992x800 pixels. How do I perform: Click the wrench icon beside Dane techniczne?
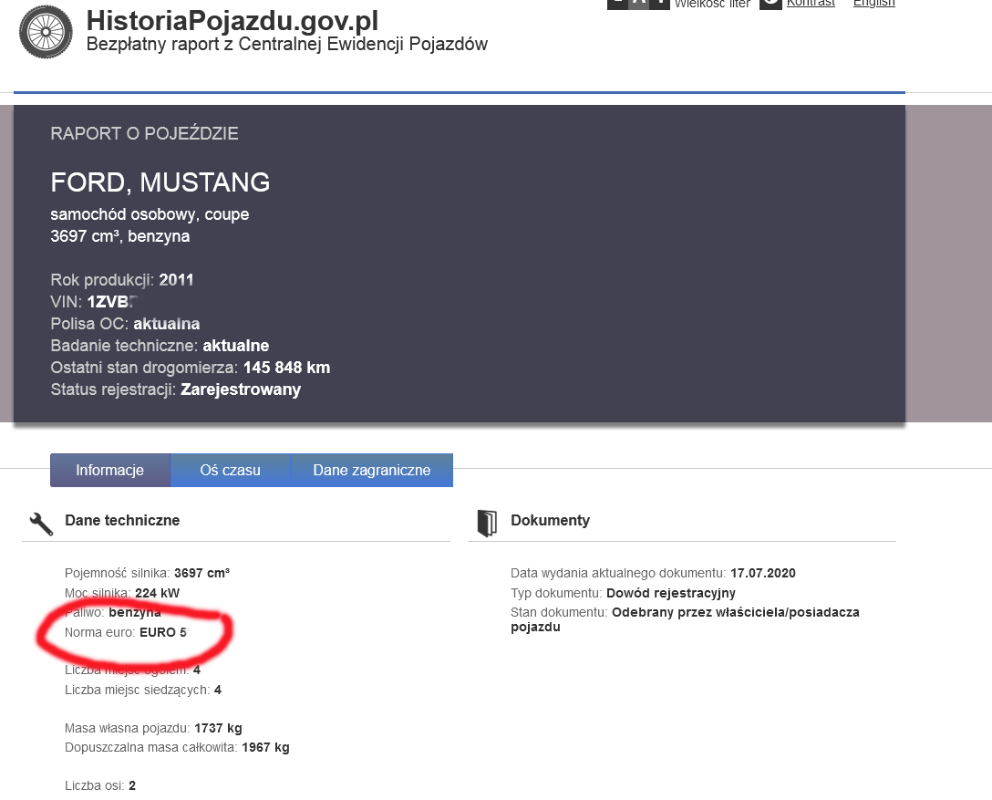pos(41,523)
